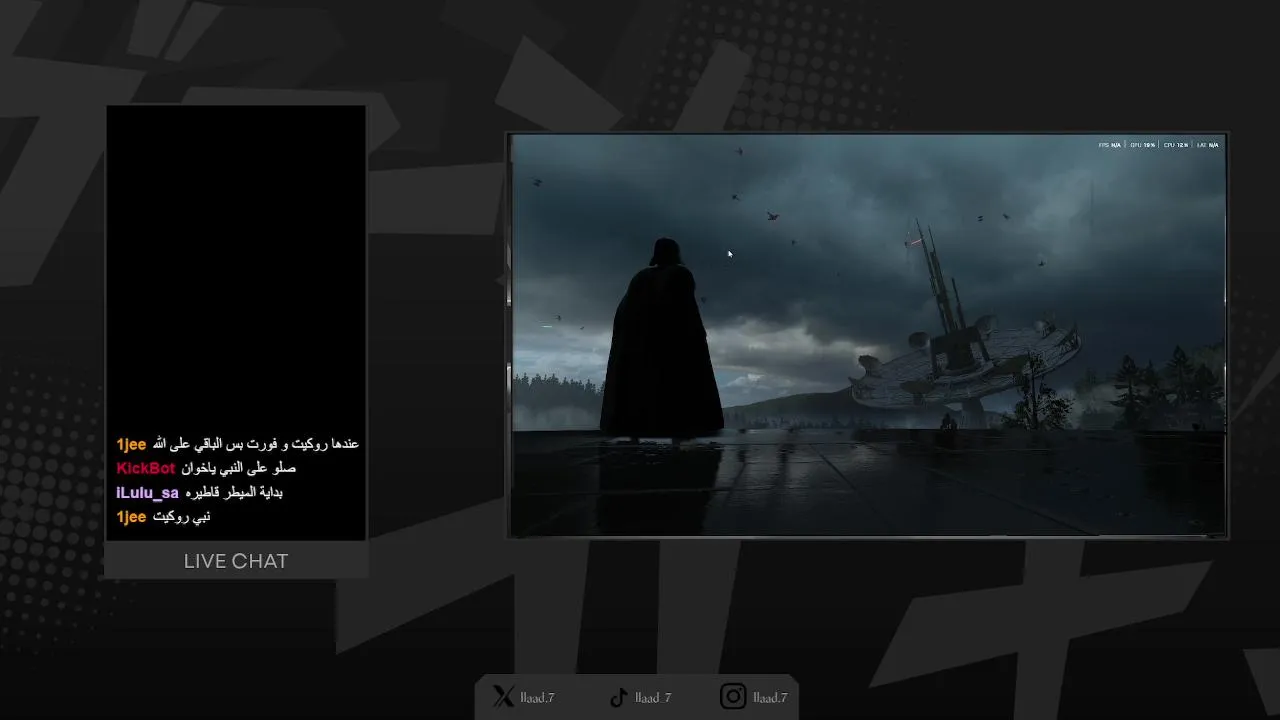Click iLulu_sa's Arabic chat message text

[x=234, y=493]
